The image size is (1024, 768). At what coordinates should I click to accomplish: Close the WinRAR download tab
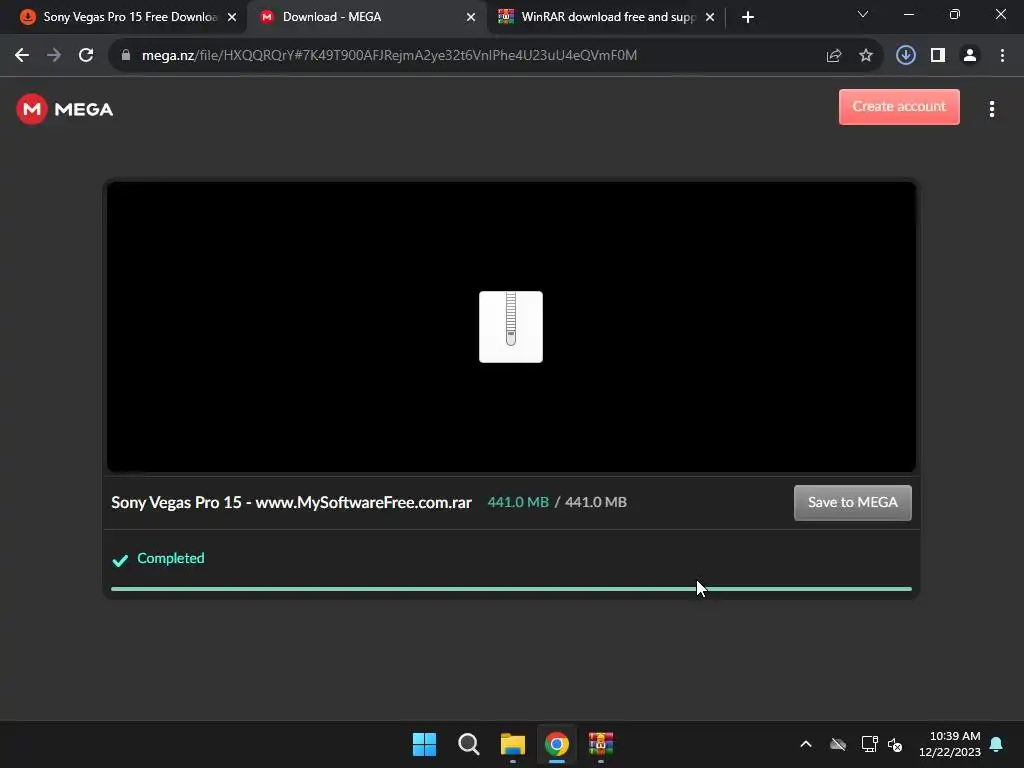click(x=710, y=17)
